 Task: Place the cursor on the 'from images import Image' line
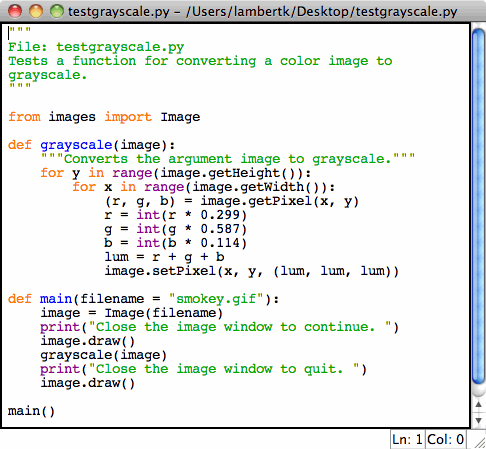pyautogui.click(x=104, y=117)
